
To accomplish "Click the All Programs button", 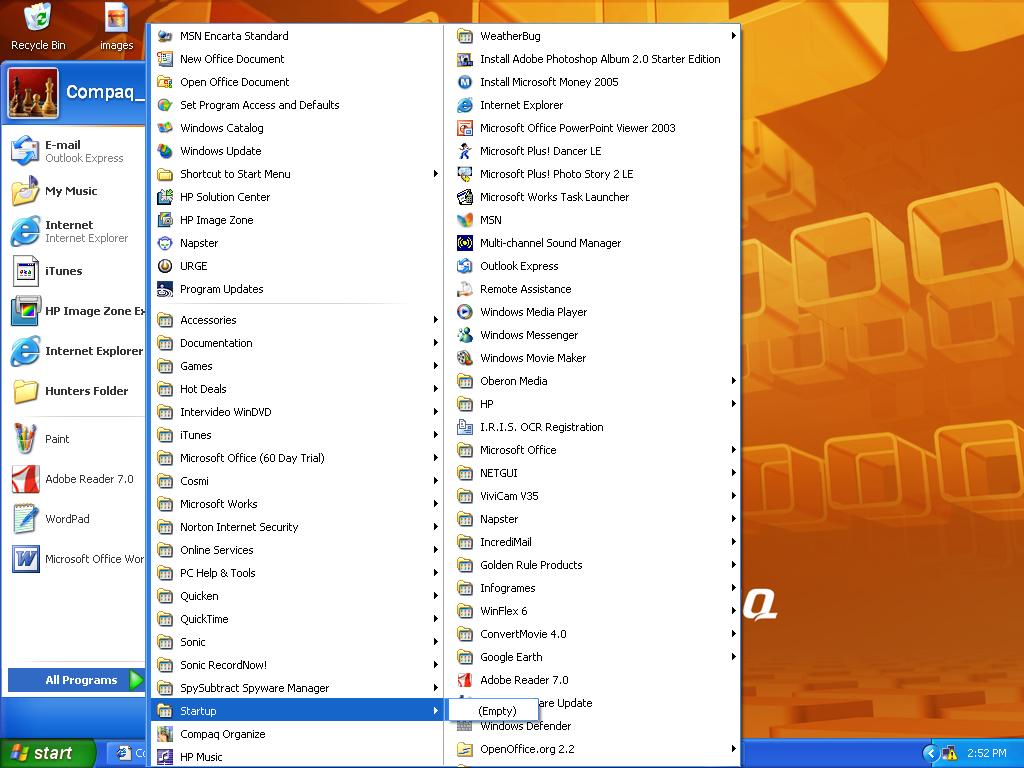I will coord(76,680).
